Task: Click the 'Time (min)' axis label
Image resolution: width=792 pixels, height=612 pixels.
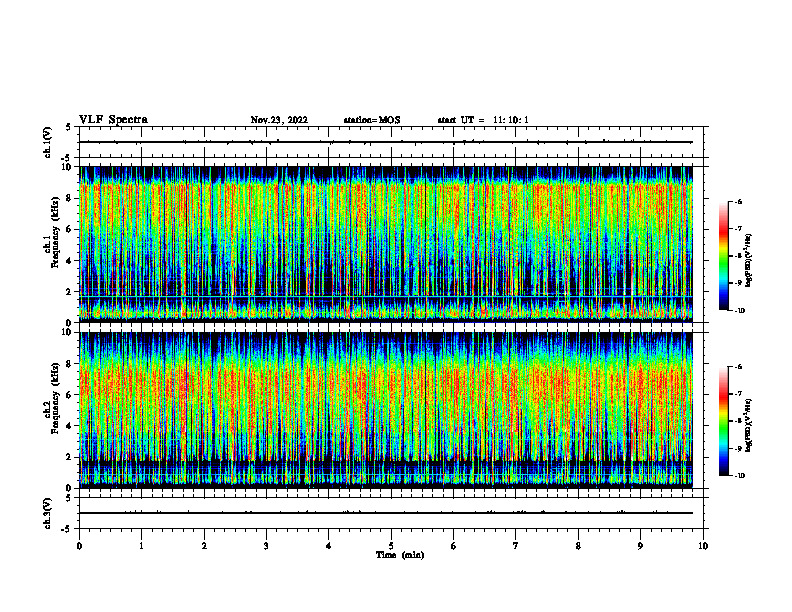Action: click(x=400, y=555)
